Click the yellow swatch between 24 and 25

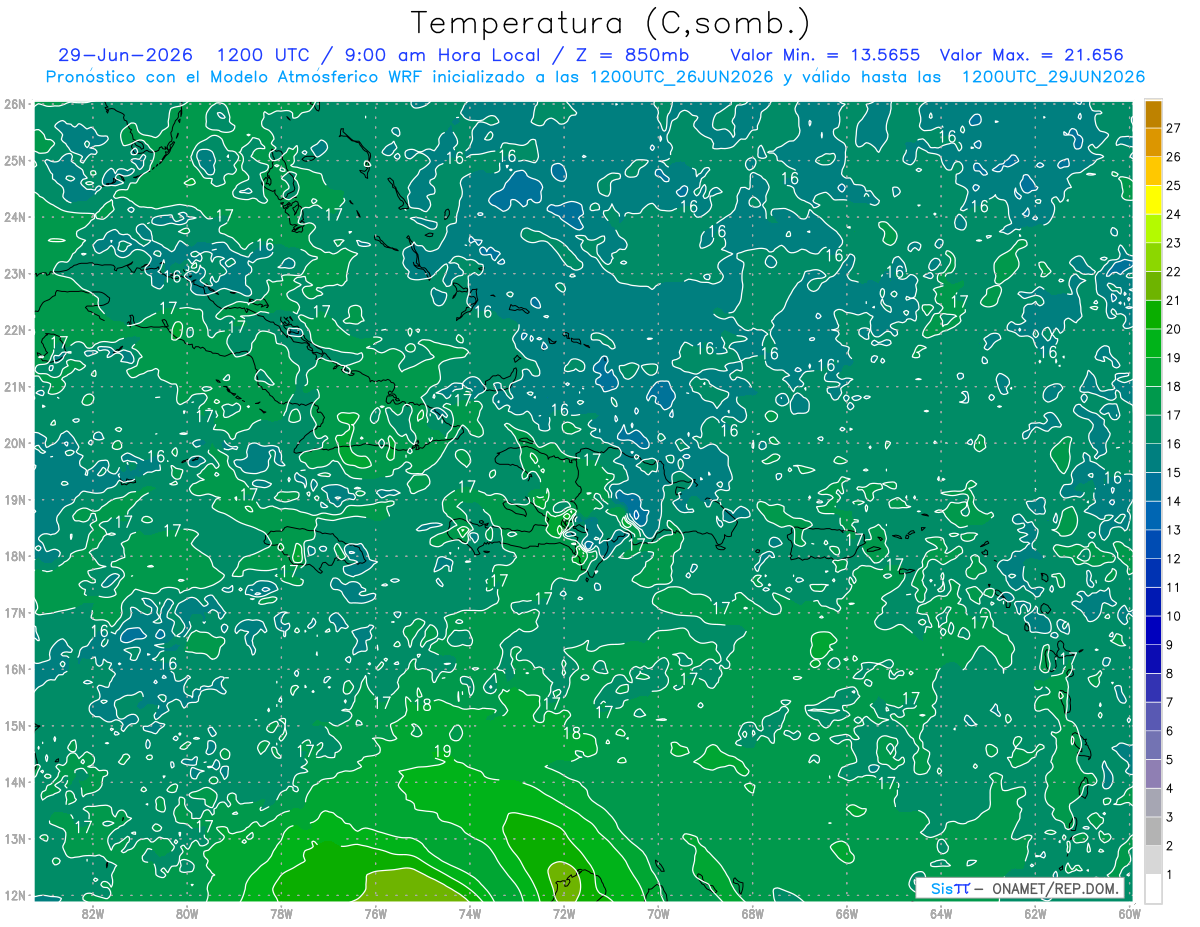[x=1154, y=200]
